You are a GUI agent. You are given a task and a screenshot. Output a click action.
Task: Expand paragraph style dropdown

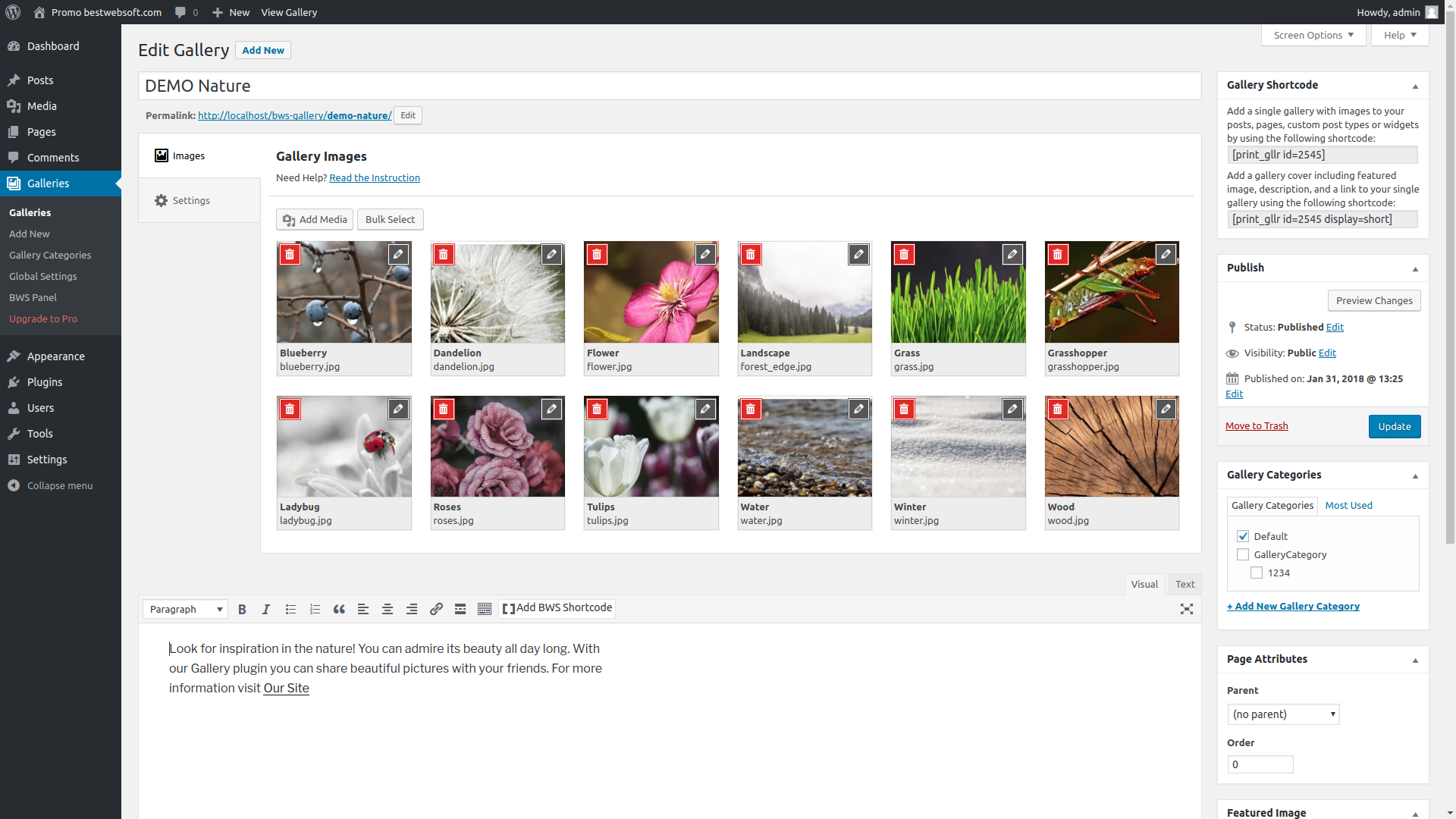[x=219, y=609]
